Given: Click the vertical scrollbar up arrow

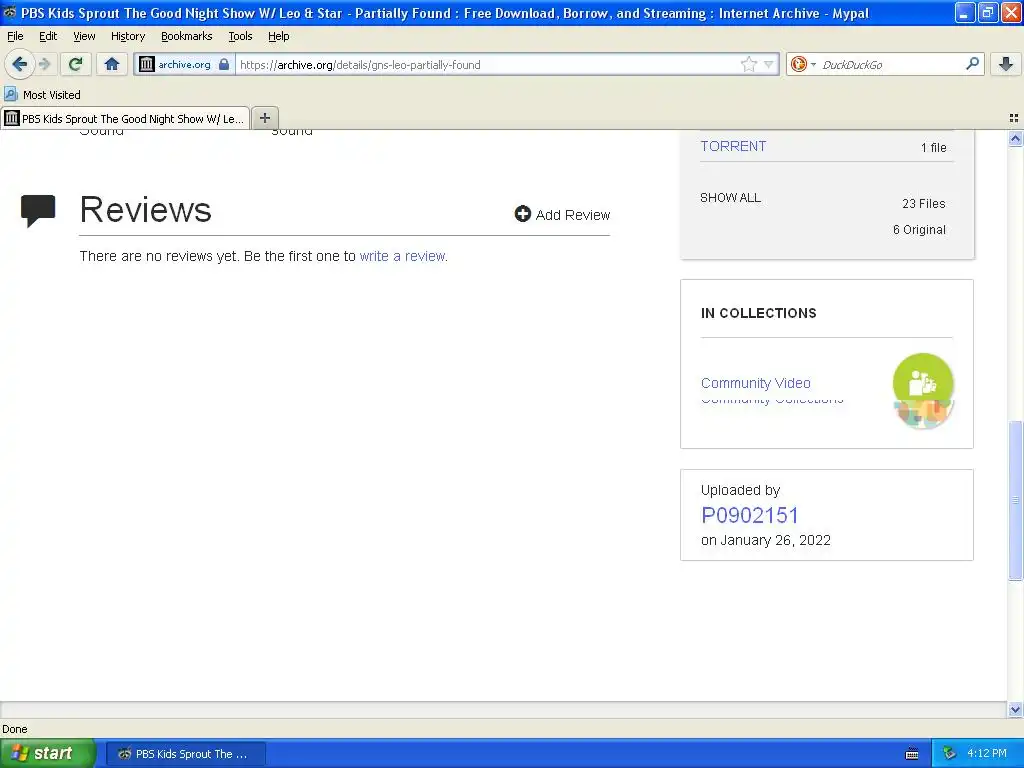Looking at the screenshot, I should [x=1015, y=138].
